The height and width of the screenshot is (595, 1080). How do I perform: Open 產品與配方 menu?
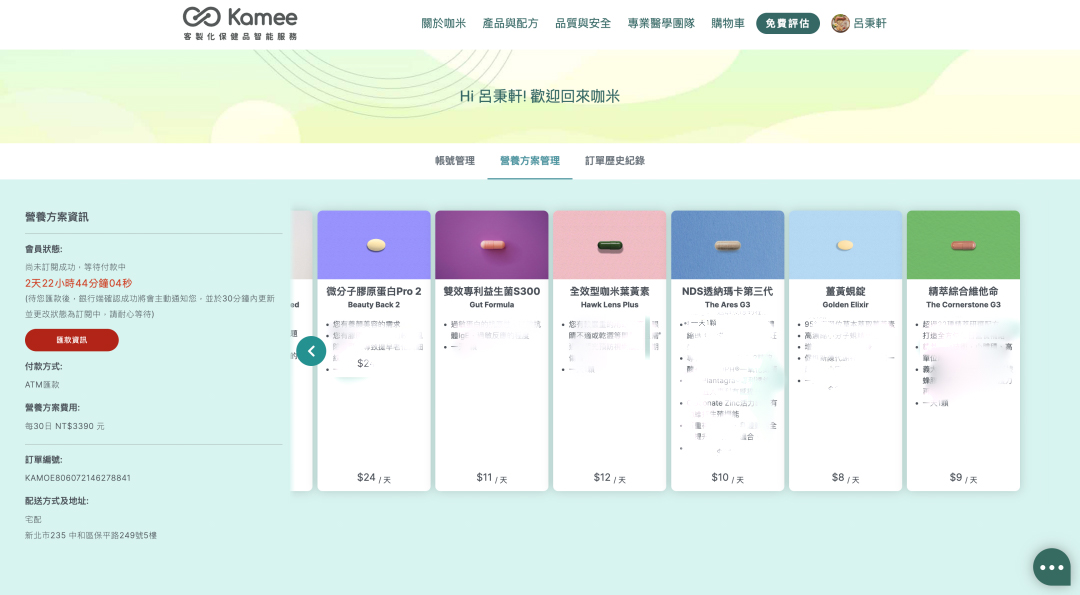(x=510, y=23)
